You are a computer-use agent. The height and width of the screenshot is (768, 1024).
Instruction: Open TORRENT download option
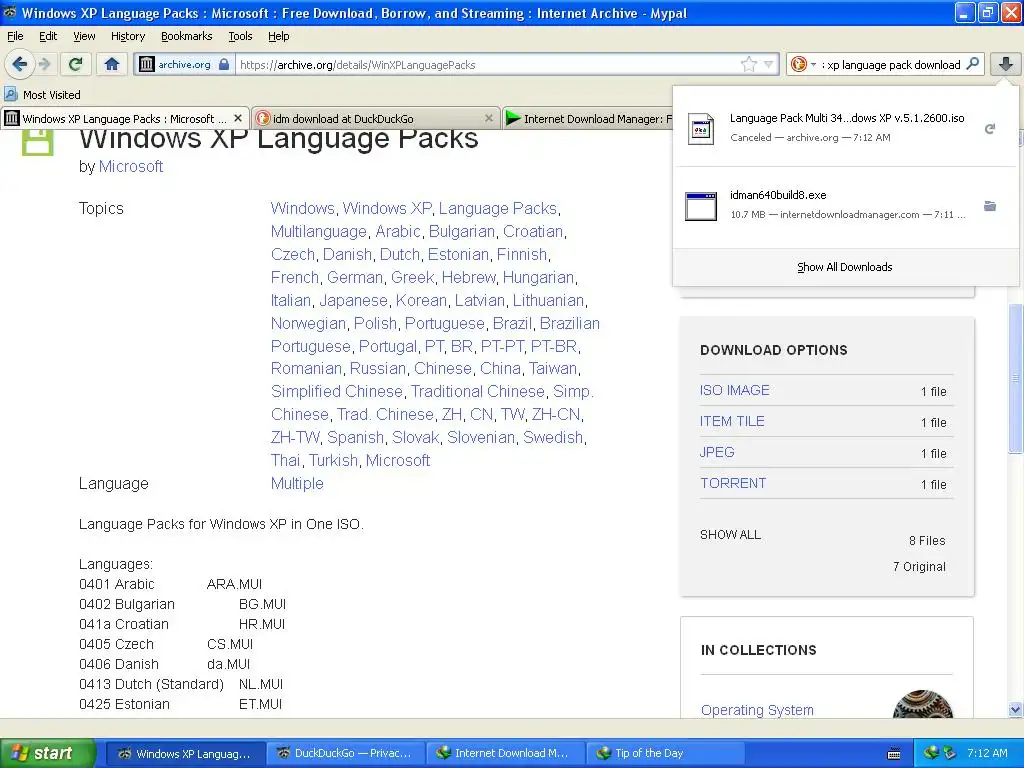(733, 483)
